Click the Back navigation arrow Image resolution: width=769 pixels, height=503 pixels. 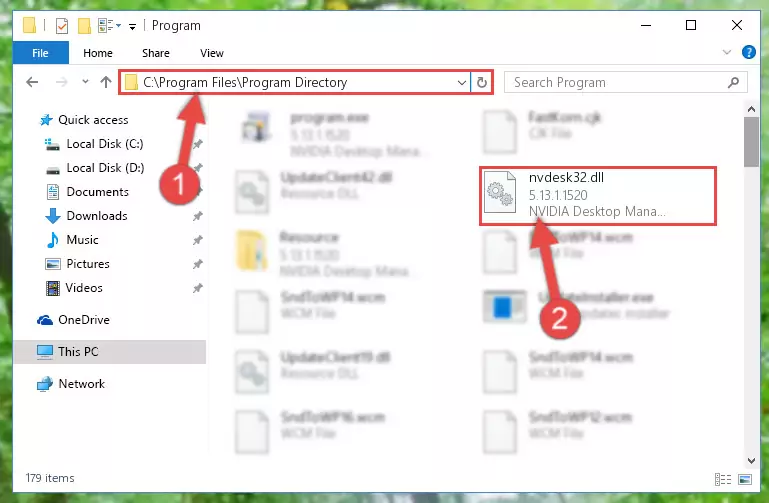[32, 82]
